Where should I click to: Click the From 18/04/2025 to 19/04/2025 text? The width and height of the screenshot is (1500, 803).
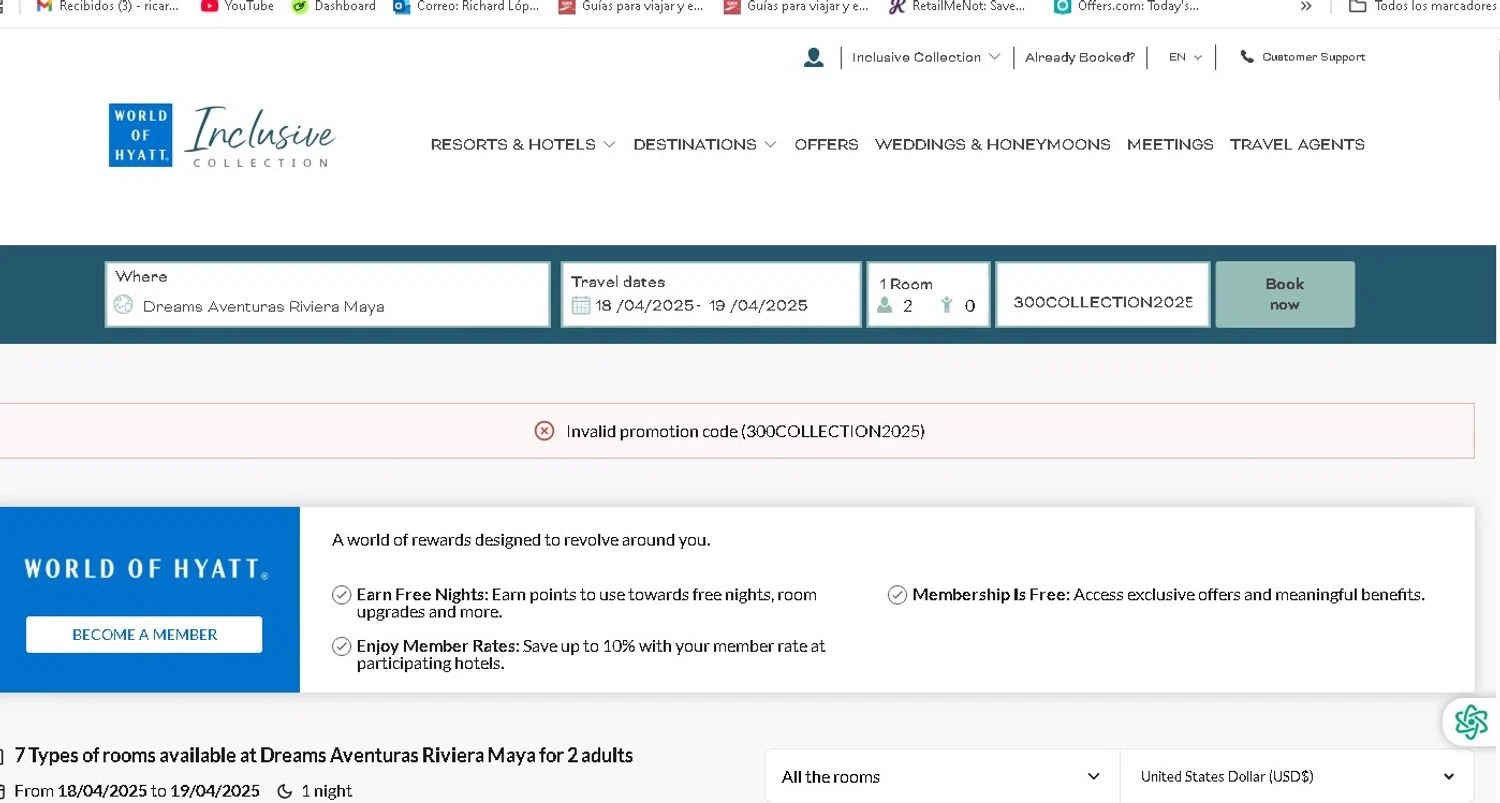[x=137, y=791]
